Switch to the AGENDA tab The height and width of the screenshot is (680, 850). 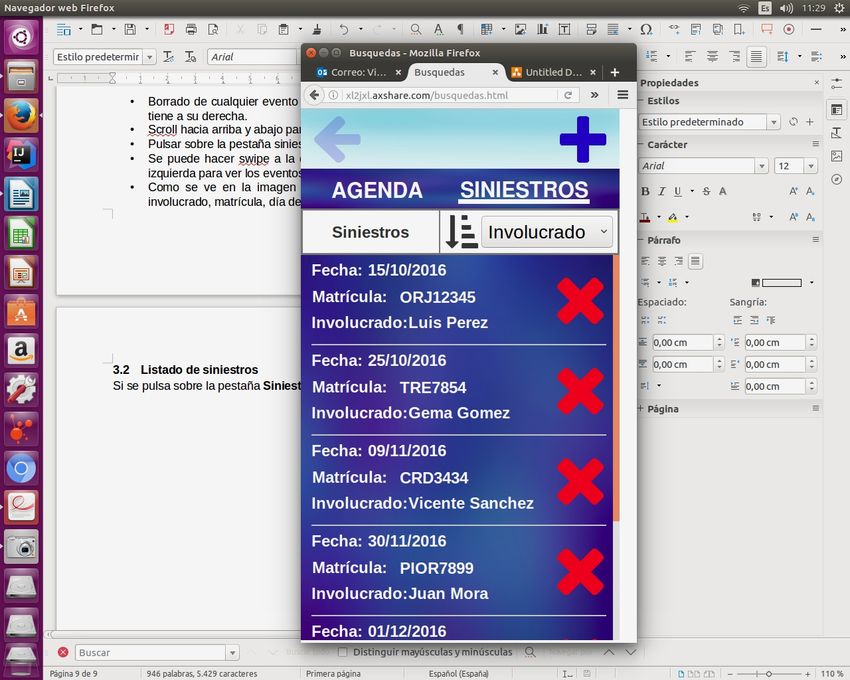(x=377, y=190)
